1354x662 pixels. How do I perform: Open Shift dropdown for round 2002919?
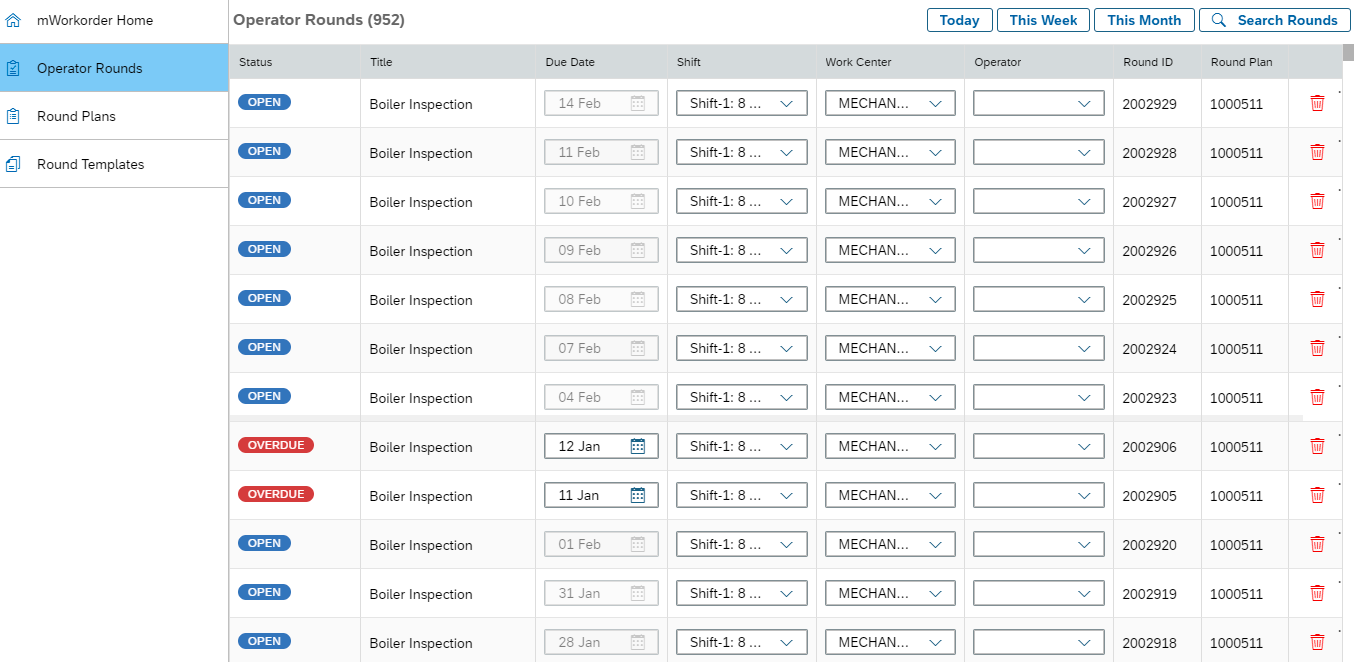(786, 593)
